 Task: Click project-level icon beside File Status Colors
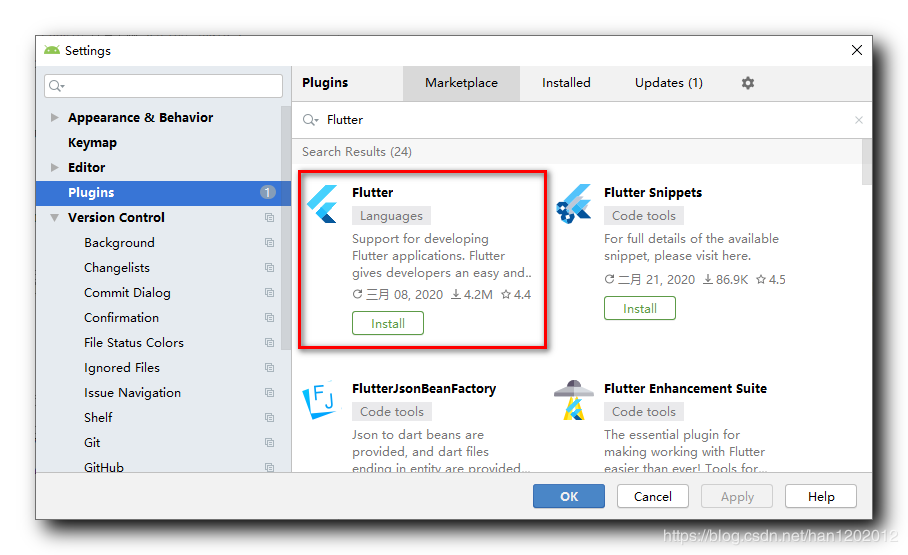tap(269, 342)
